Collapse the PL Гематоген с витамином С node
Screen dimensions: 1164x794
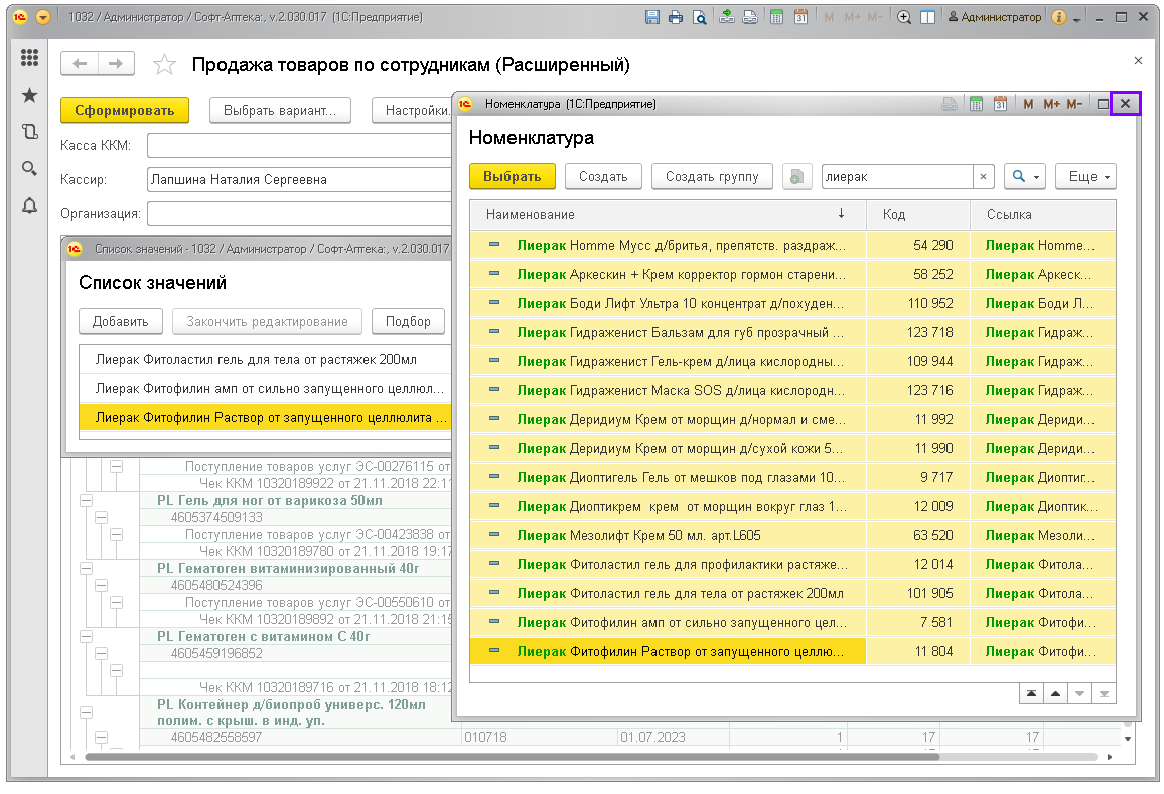click(86, 636)
